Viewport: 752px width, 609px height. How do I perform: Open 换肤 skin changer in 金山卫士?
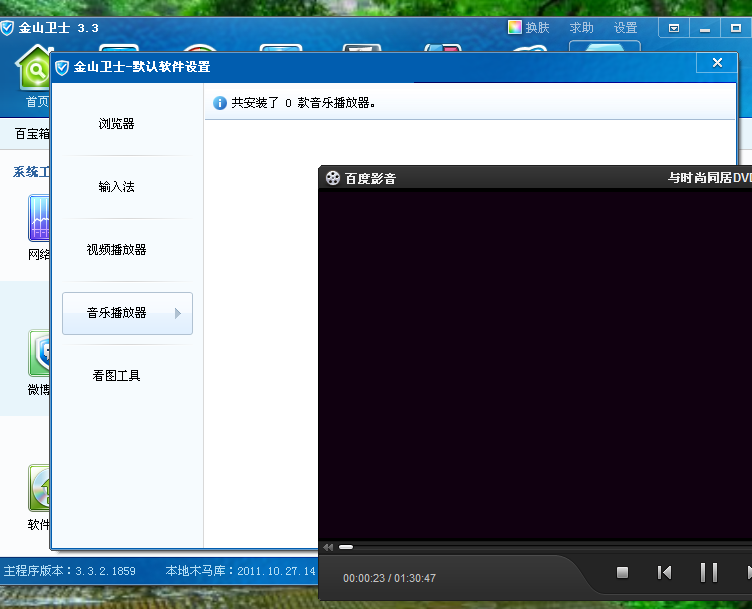[x=537, y=27]
